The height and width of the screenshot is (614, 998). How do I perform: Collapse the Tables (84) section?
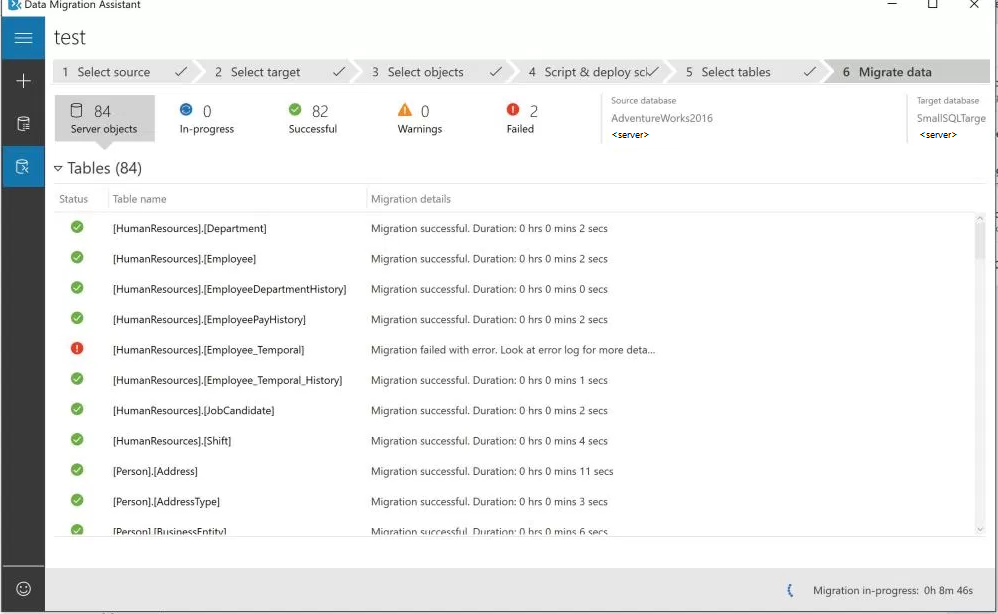58,169
